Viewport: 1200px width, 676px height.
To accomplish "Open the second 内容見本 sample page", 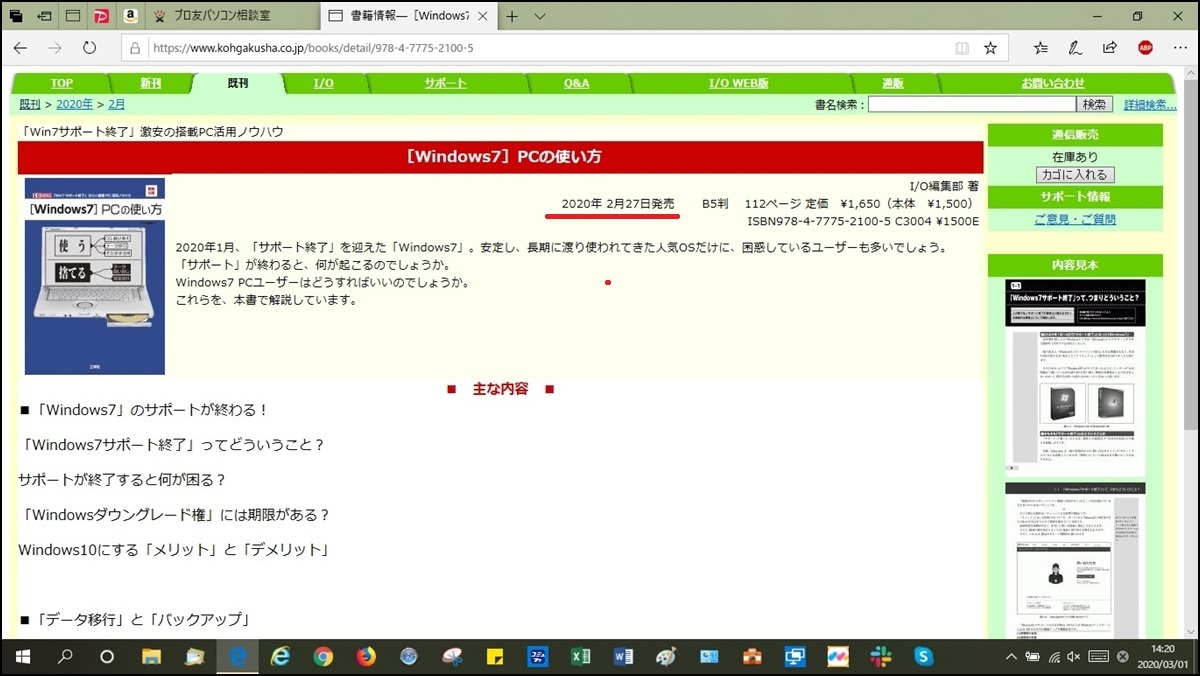I will coord(1075,560).
